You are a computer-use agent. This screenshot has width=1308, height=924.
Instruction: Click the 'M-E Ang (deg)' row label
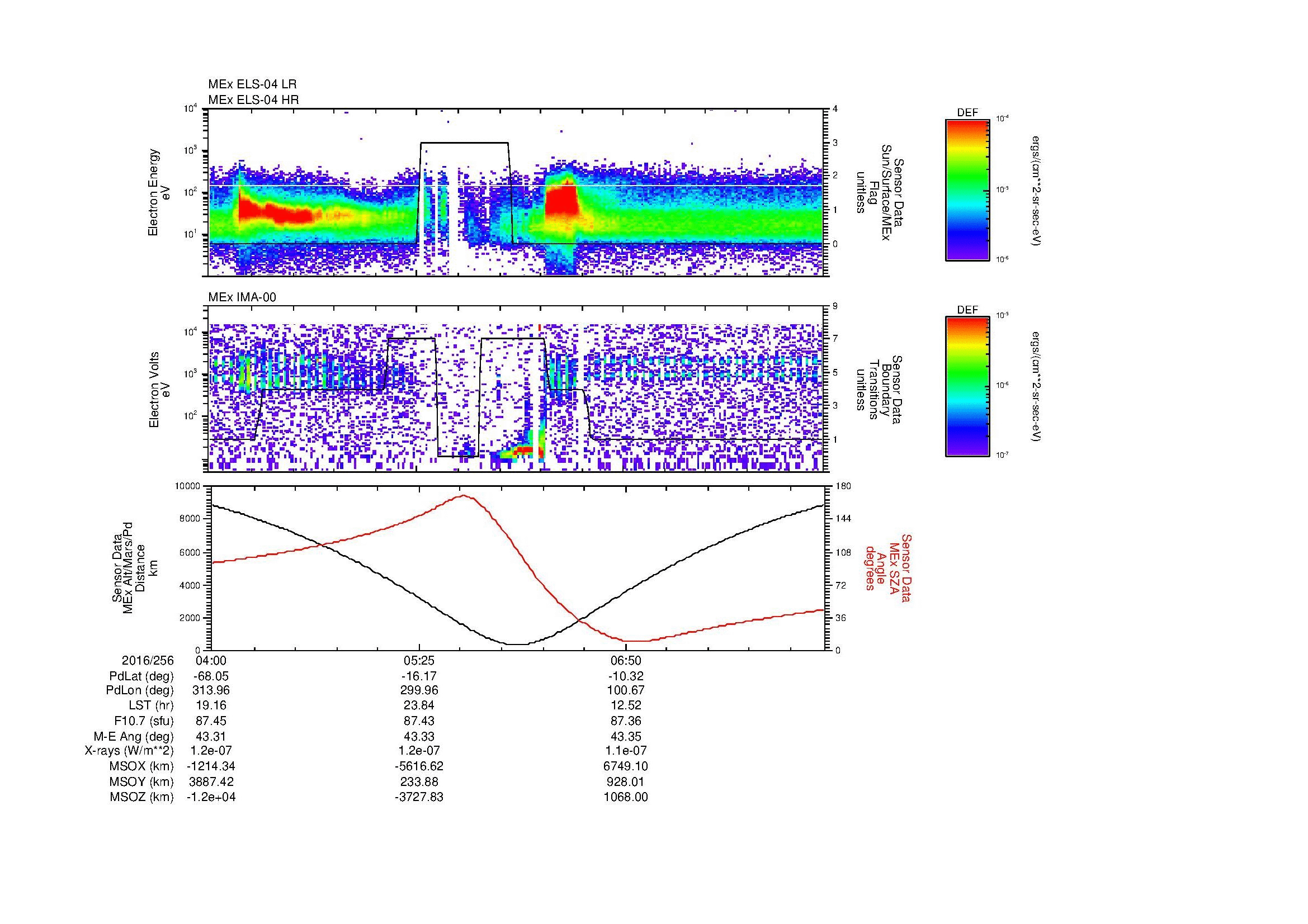coord(134,736)
